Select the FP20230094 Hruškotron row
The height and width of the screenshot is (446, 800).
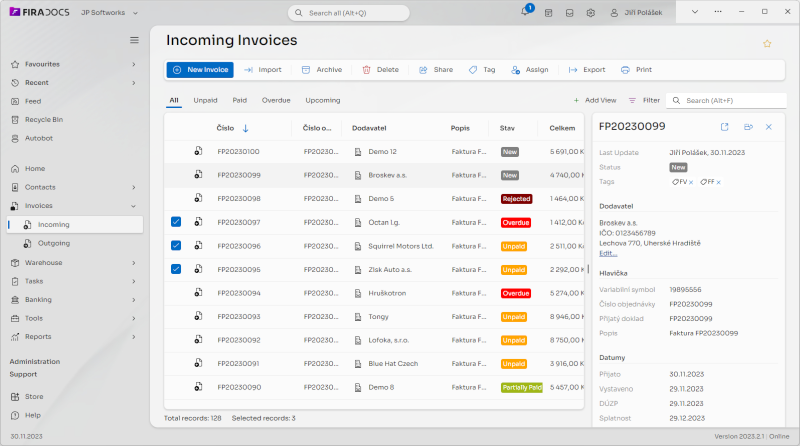[x=374, y=293]
